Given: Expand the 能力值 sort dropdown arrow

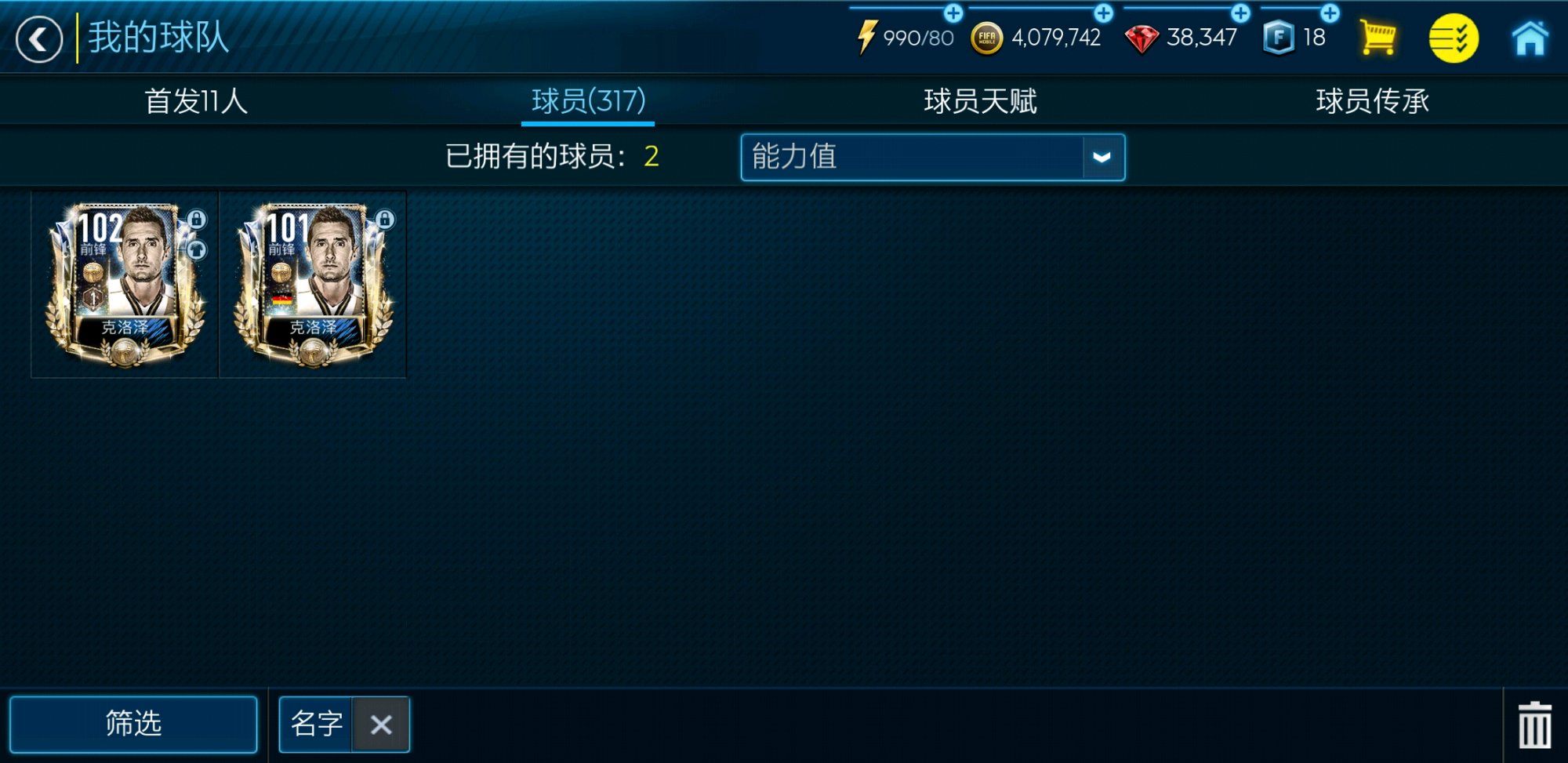Looking at the screenshot, I should tap(1102, 158).
